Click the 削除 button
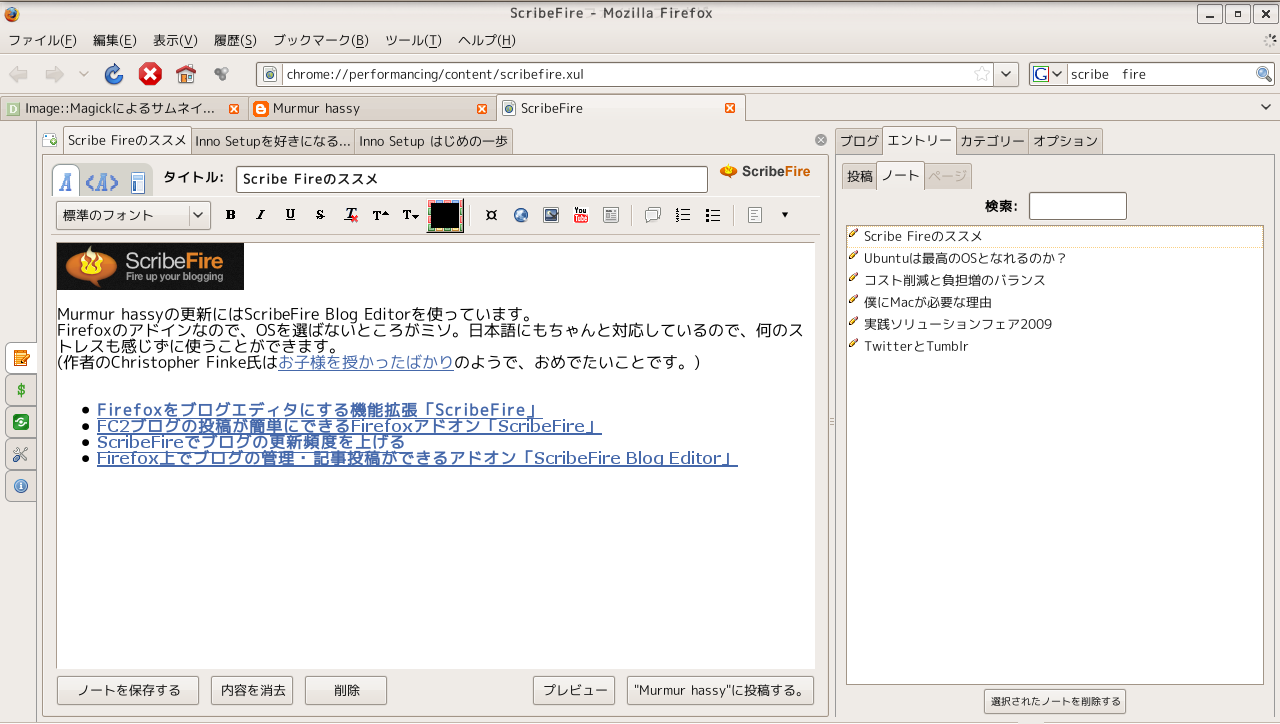Image resolution: width=1280 pixels, height=724 pixels. click(x=346, y=690)
